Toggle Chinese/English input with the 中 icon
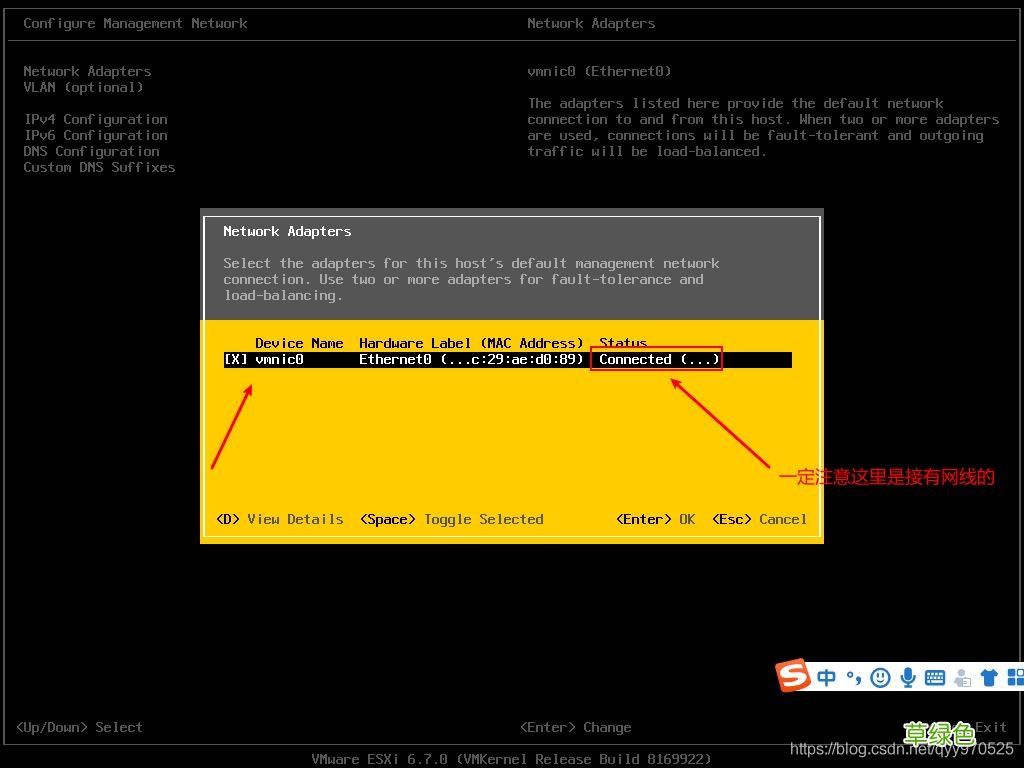 point(827,677)
